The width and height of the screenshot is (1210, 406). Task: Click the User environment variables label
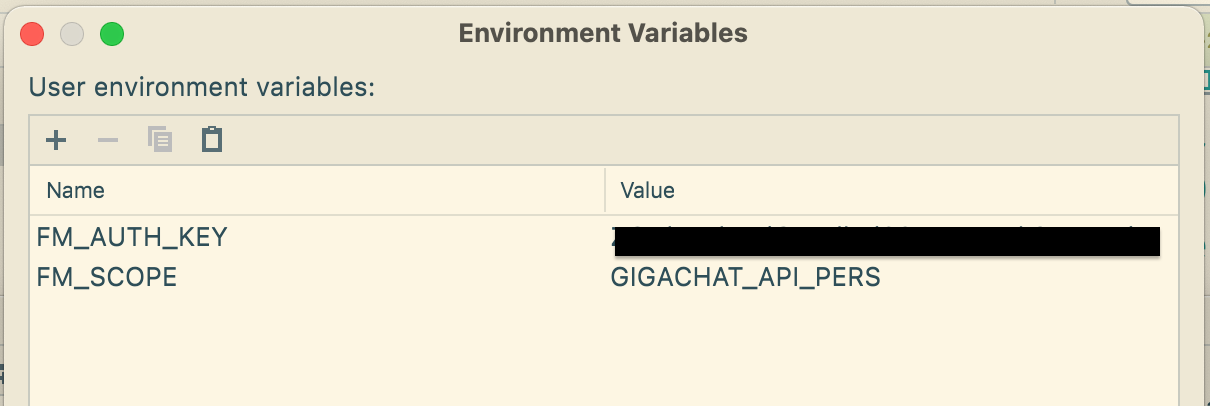pyautogui.click(x=201, y=88)
